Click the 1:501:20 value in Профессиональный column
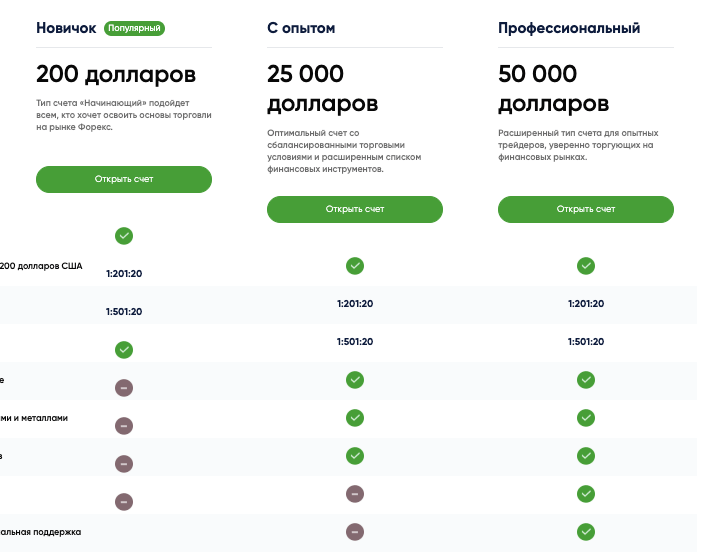This screenshot has height=560, width=710. [586, 342]
